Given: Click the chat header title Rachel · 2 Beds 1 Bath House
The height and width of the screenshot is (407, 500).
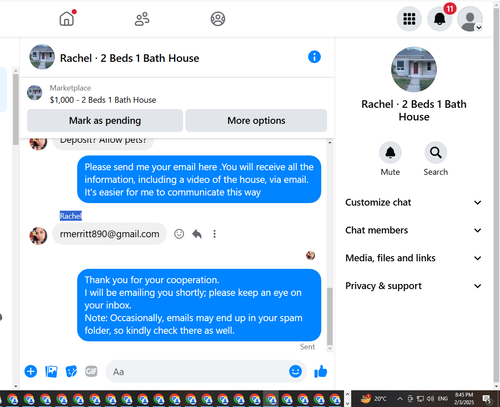Looking at the screenshot, I should [130, 58].
